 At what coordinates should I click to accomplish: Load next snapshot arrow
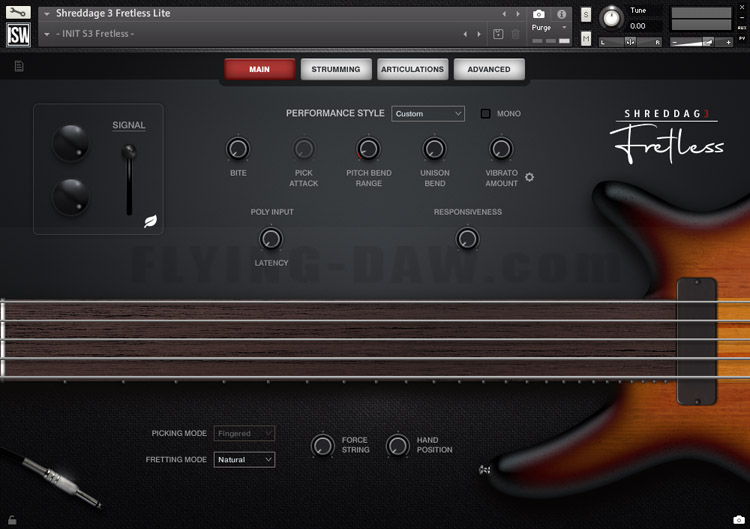[479, 34]
